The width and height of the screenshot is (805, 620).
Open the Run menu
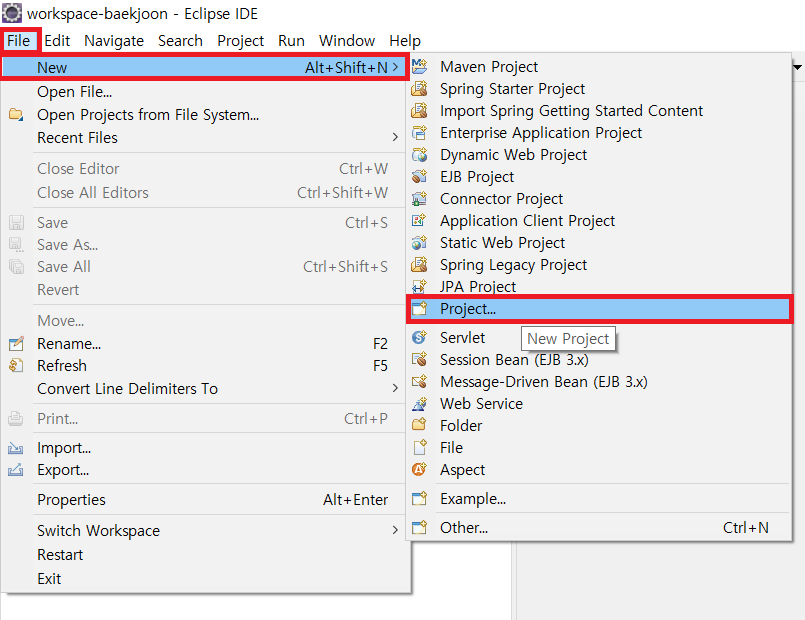(x=291, y=41)
